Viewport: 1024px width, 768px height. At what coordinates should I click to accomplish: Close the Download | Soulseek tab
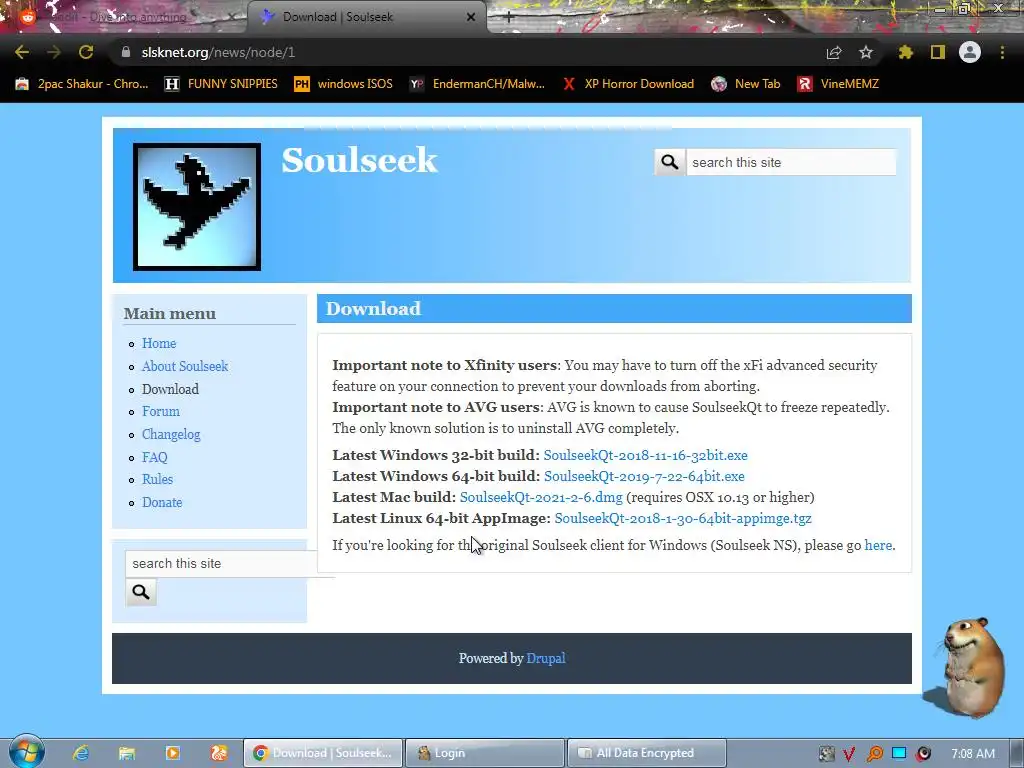(471, 17)
